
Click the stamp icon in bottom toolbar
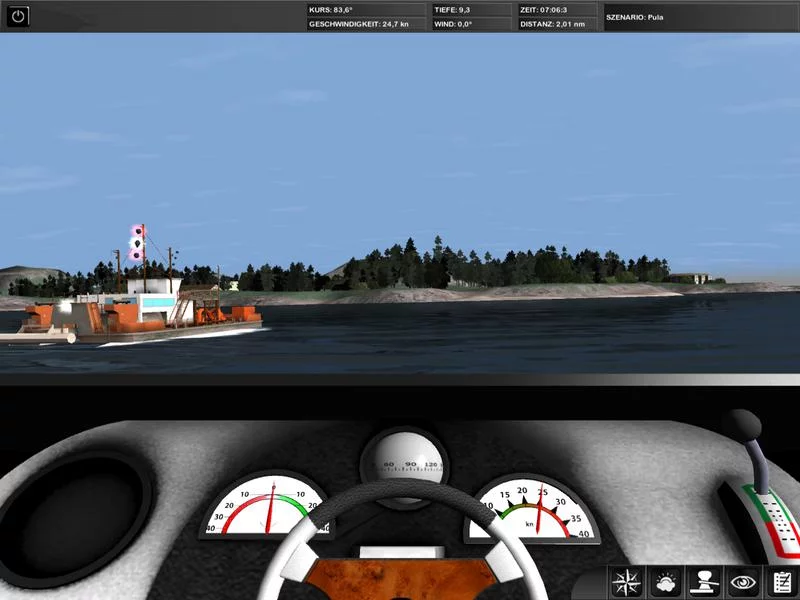(705, 582)
